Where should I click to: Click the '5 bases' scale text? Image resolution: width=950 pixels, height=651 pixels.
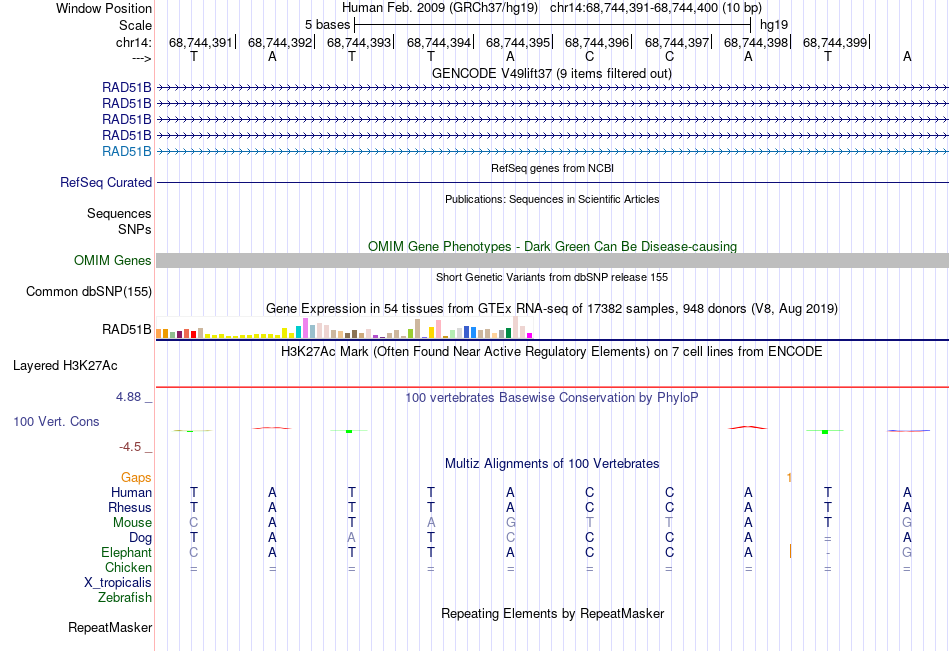[x=327, y=25]
